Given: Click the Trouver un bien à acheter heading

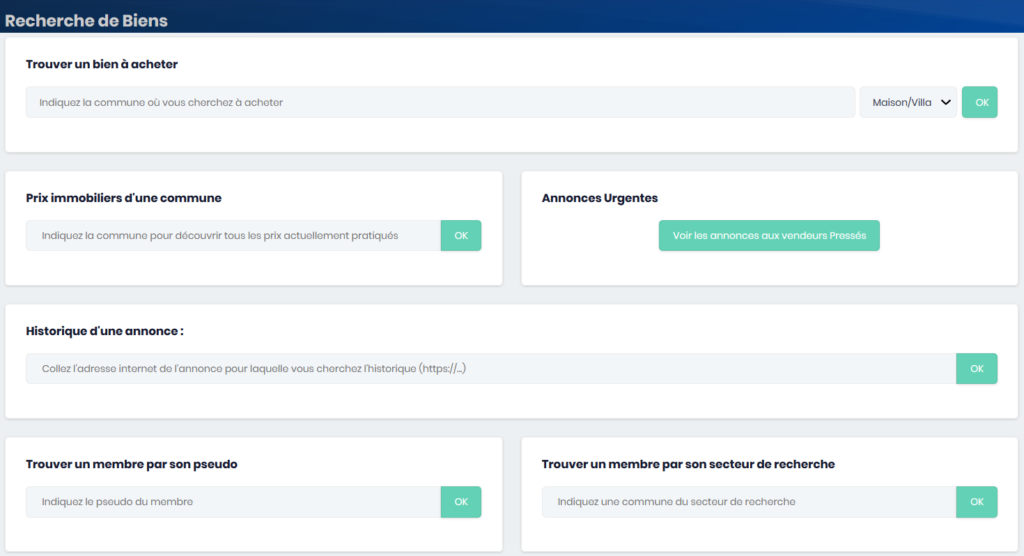Looking at the screenshot, I should point(102,65).
